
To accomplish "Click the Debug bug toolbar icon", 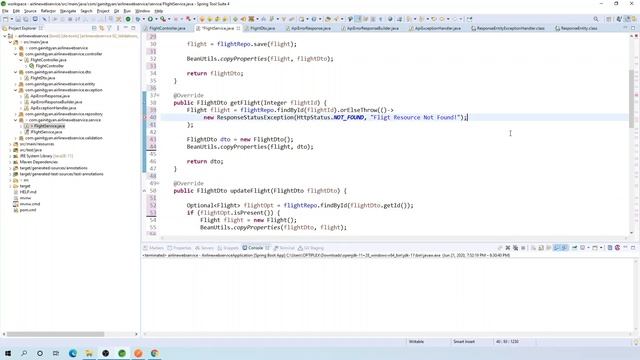I will click(138, 19).
